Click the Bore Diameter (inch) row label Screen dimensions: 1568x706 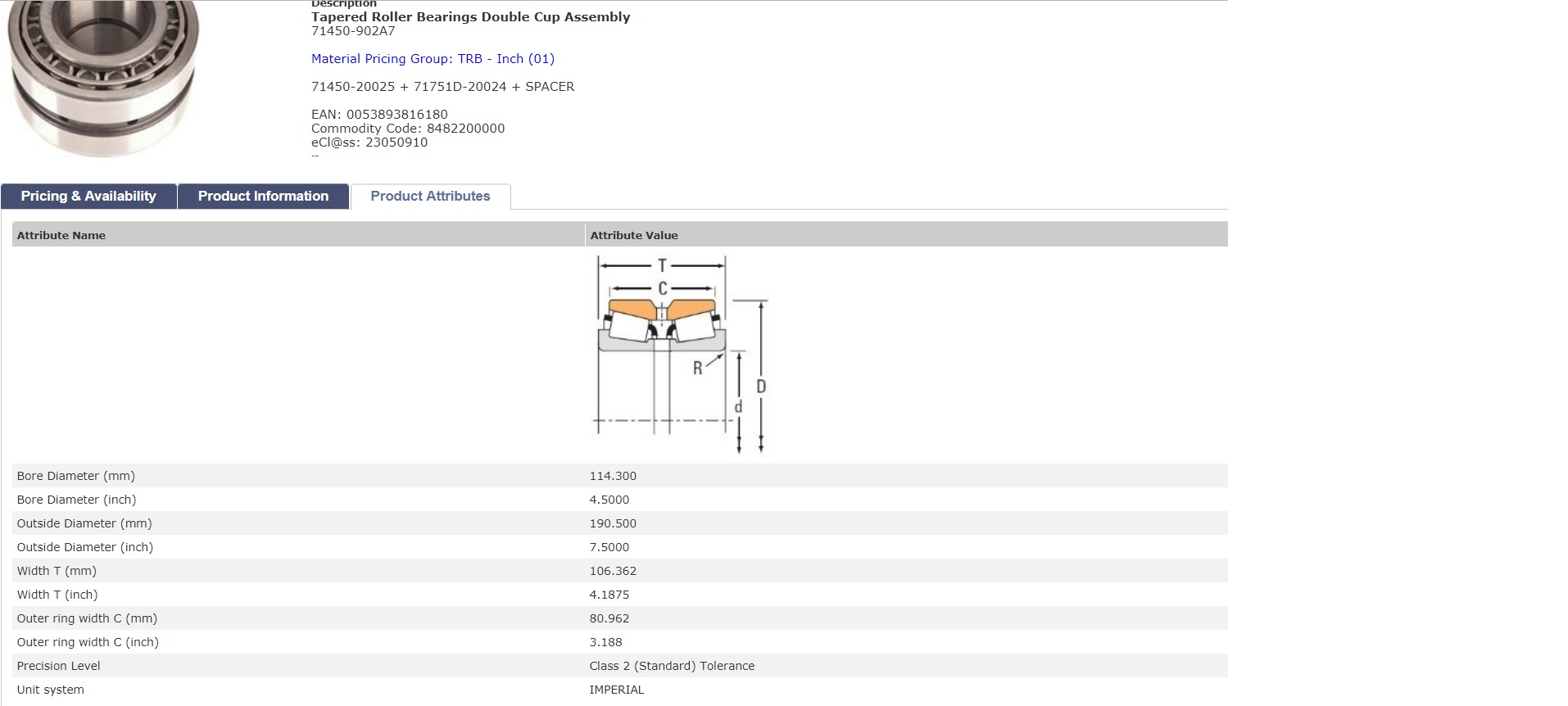pos(76,500)
